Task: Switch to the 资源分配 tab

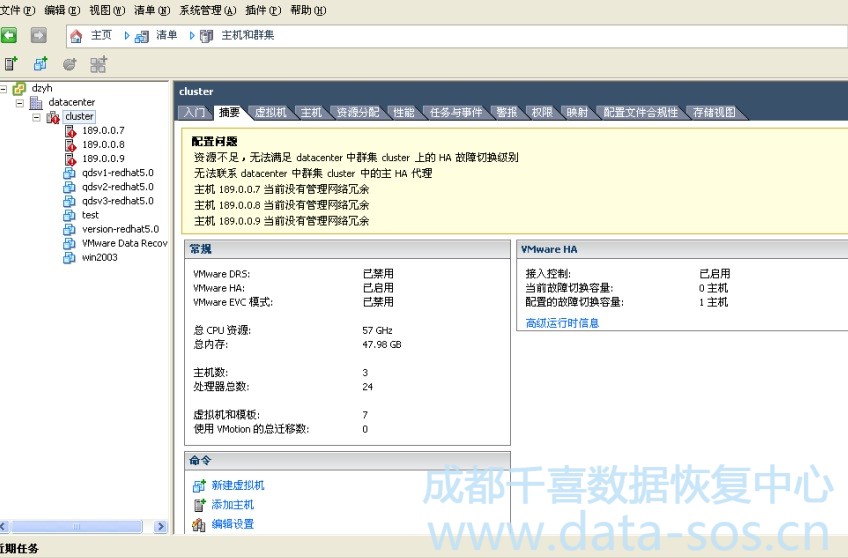Action: (357, 112)
